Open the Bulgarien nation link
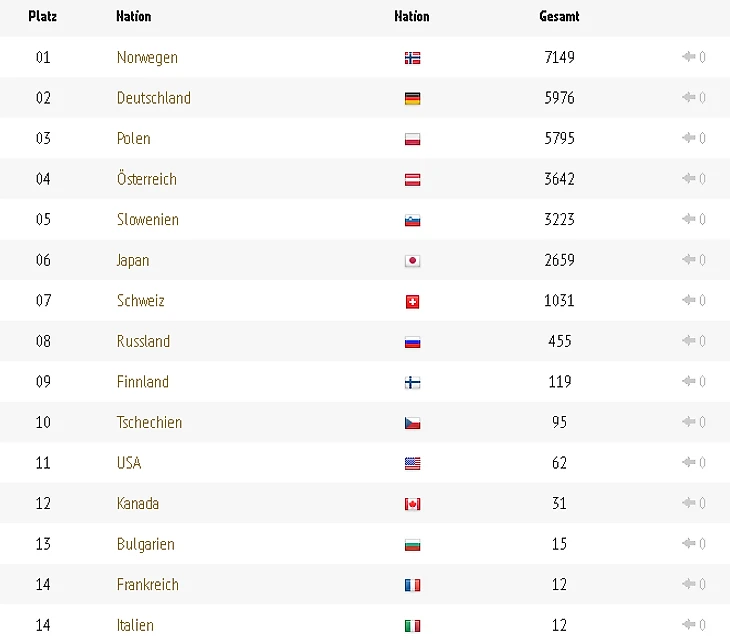This screenshot has height=641, width=730. [145, 544]
